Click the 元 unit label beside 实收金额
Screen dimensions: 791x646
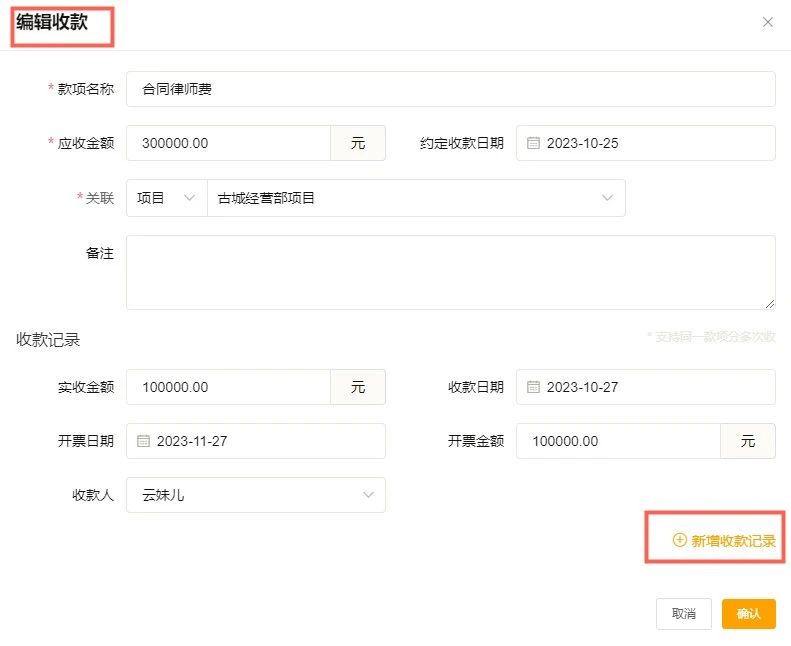pyautogui.click(x=358, y=387)
